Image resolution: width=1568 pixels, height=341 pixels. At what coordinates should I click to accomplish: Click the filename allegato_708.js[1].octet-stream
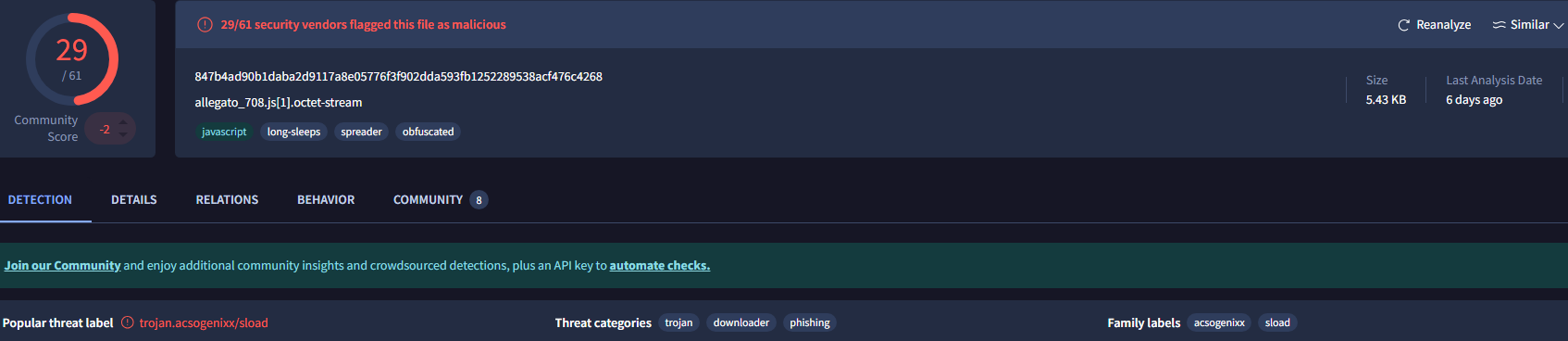coord(279,103)
